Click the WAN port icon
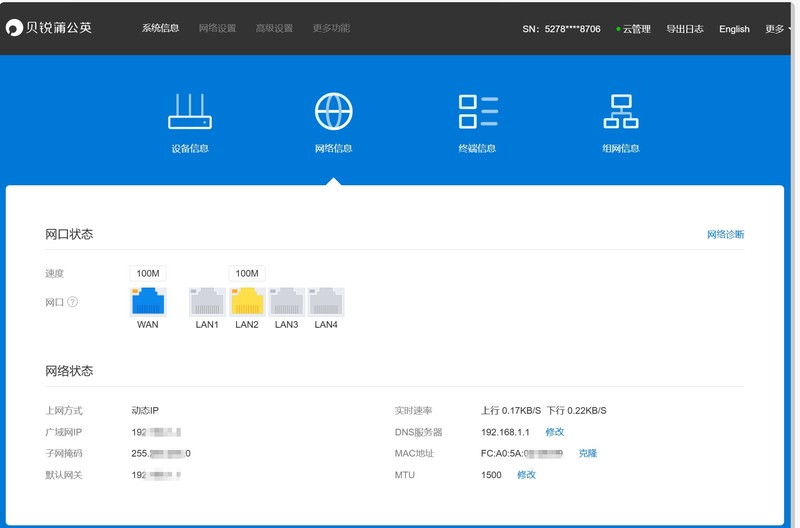This screenshot has width=800, height=528. point(148,301)
